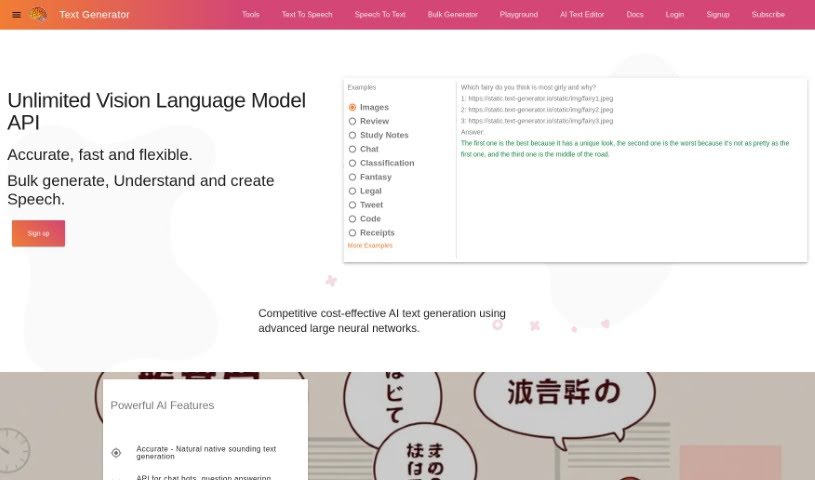Select the Legal example radio
Viewport: 815px width, 480px height.
tap(352, 191)
